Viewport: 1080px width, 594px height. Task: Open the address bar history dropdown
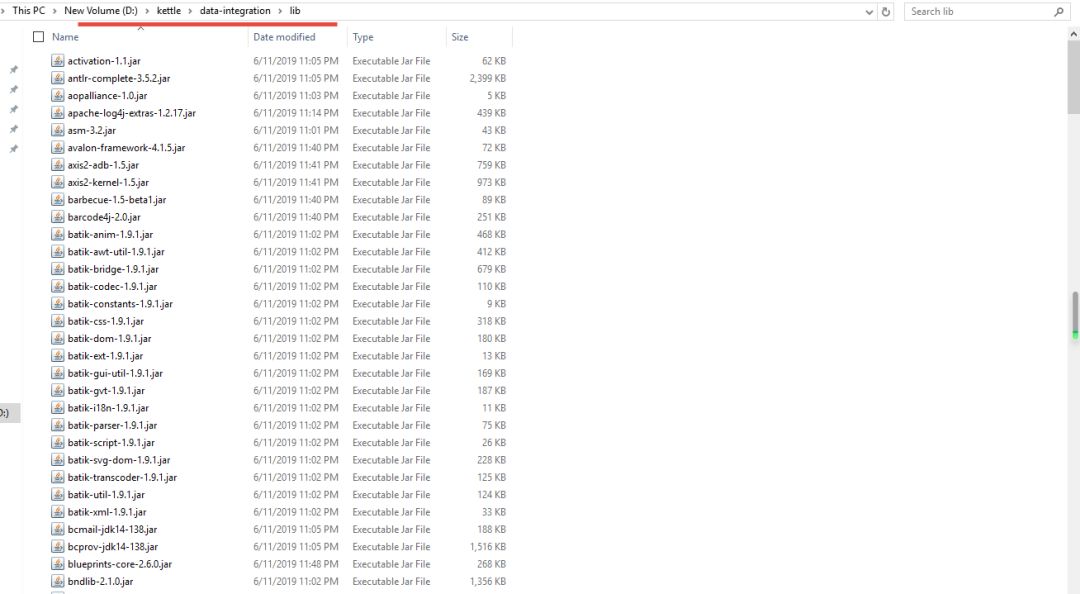[x=869, y=12]
